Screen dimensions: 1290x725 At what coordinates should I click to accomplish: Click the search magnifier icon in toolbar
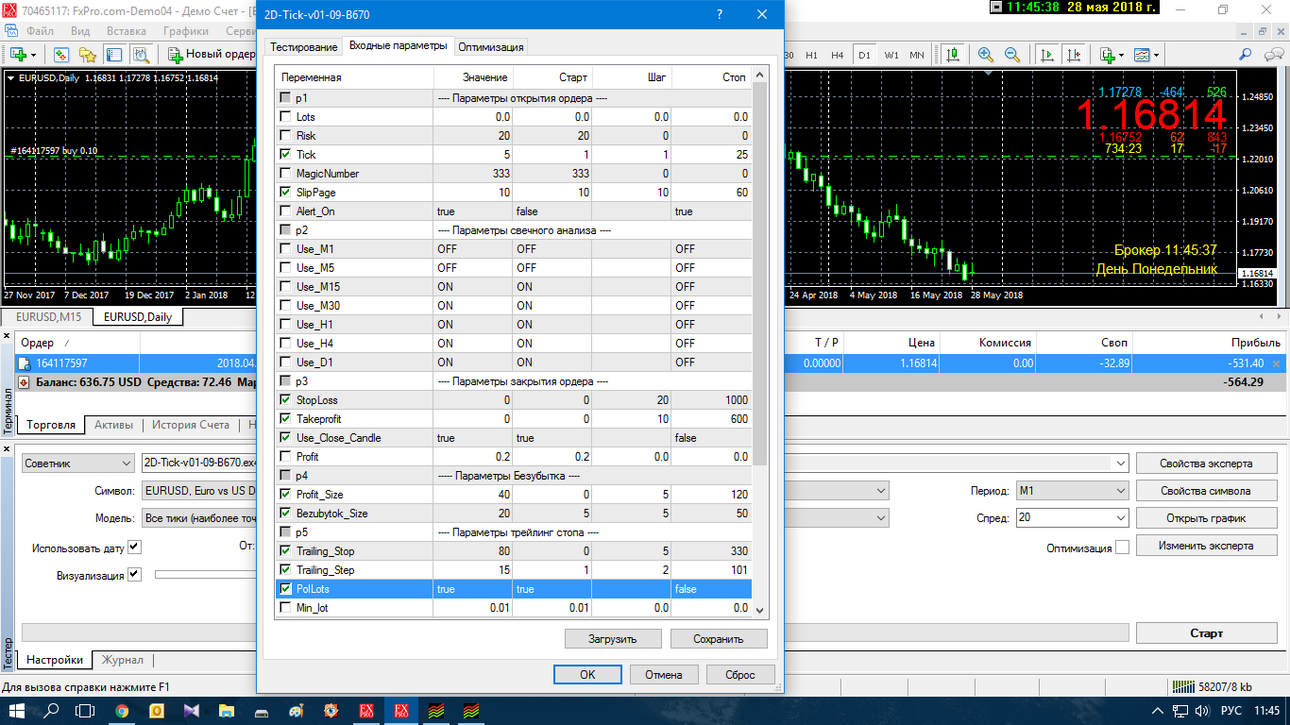[x=1246, y=55]
